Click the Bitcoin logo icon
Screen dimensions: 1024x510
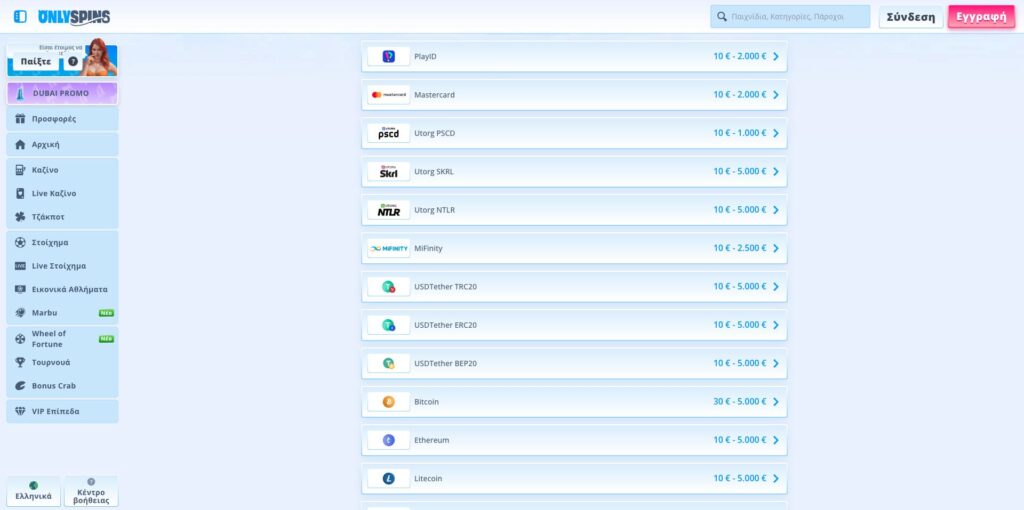tap(388, 402)
